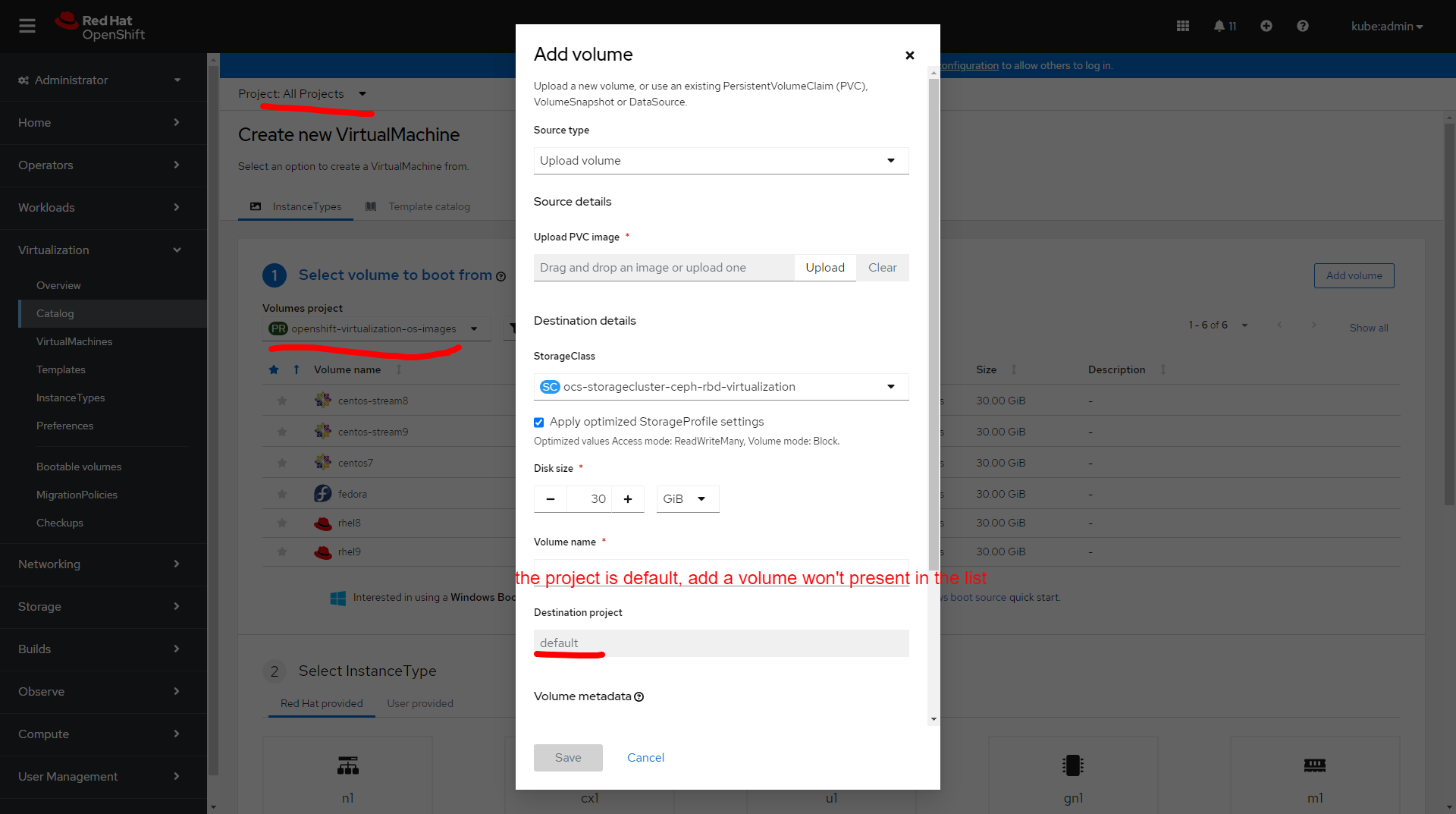This screenshot has height=814, width=1456.
Task: Open pagination 1-6 of 6 dropdown
Action: click(x=1218, y=325)
